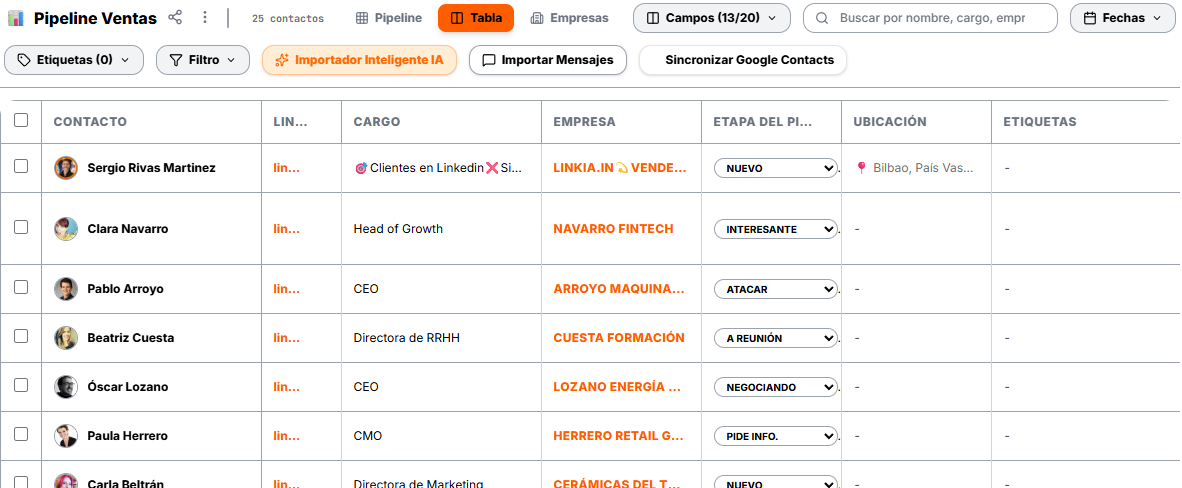Open Clara Navarro LinkedIn link
Viewport: 1182px width, 488px height.
tap(286, 229)
